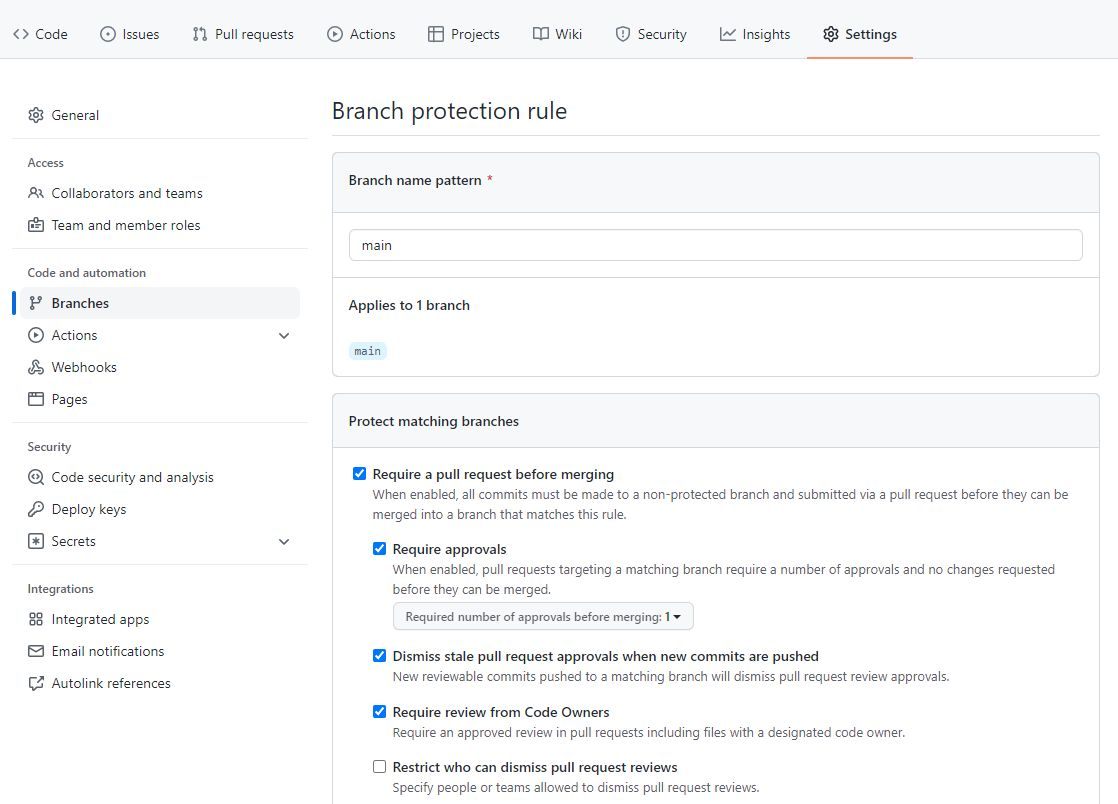The width and height of the screenshot is (1118, 804).
Task: Open the Issues tab
Action: coord(130,34)
